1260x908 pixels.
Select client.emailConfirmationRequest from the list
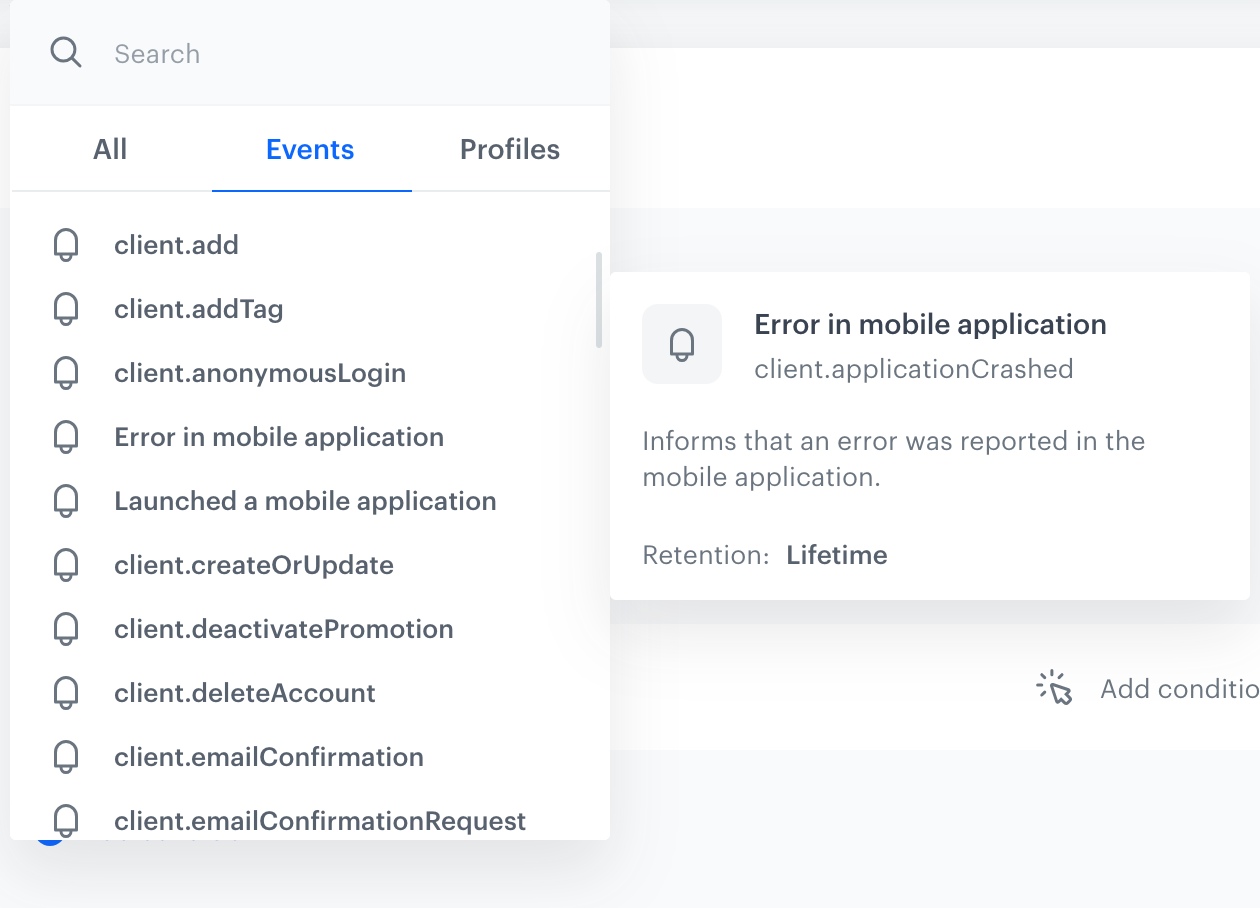[x=320, y=821]
